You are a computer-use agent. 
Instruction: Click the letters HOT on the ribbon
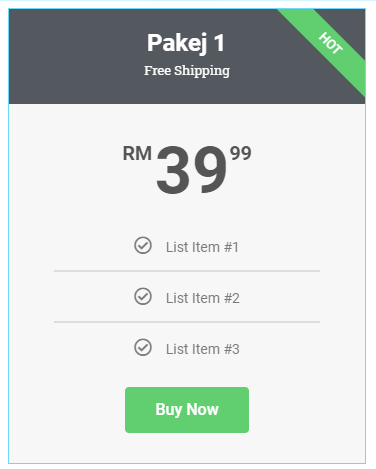tap(330, 43)
